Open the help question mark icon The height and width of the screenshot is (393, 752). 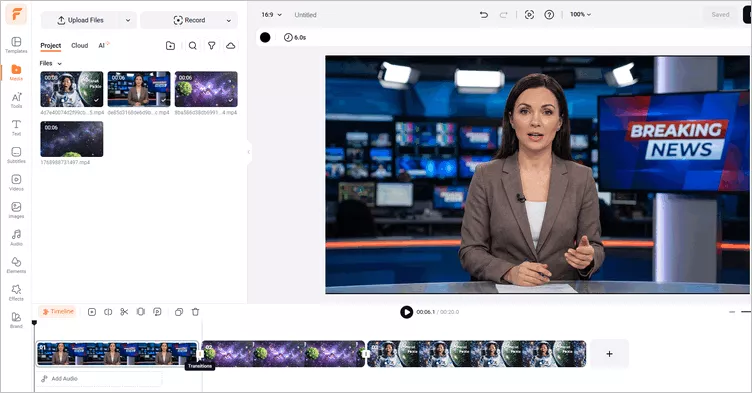(x=549, y=15)
